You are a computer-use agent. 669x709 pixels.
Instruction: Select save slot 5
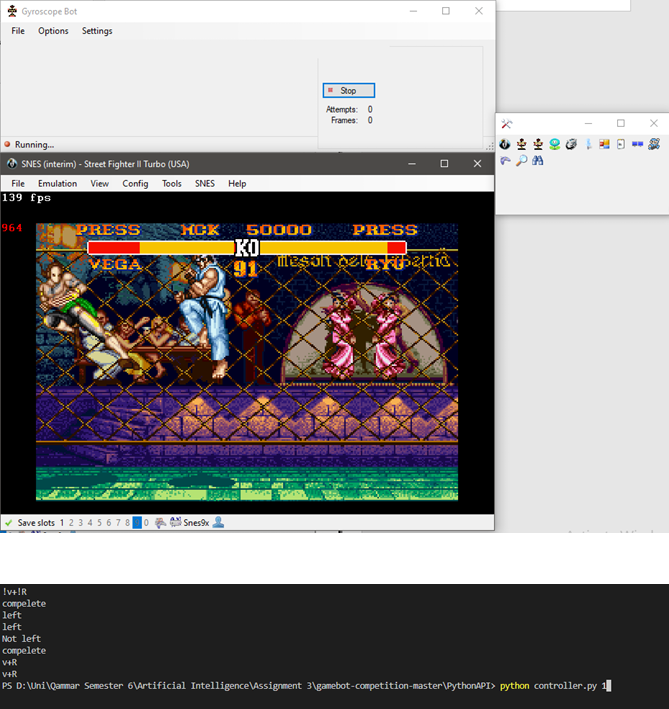(99, 523)
